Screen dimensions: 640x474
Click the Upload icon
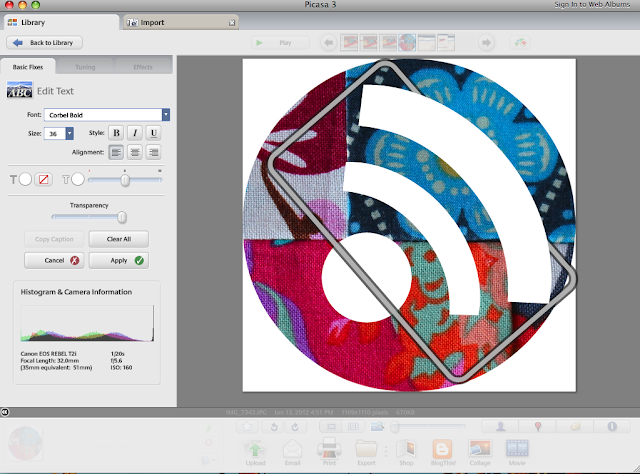click(256, 452)
